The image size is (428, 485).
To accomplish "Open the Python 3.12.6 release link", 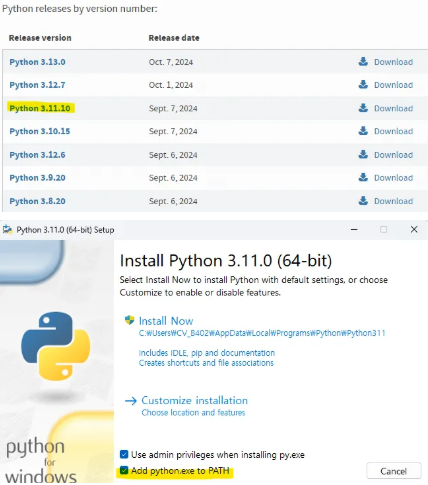I will [37, 155].
